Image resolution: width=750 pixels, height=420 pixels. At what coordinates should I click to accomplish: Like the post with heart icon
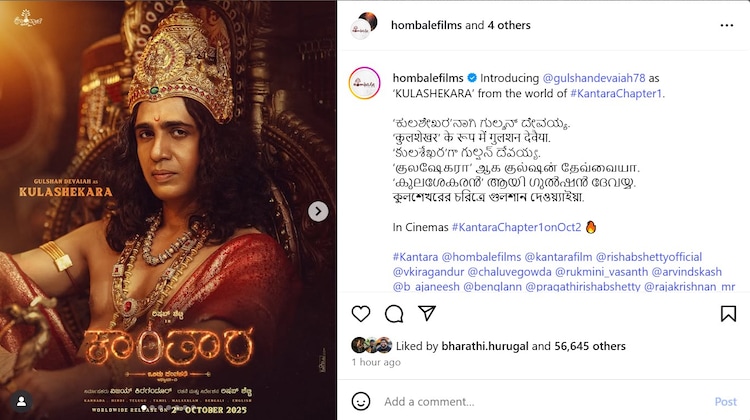point(361,314)
